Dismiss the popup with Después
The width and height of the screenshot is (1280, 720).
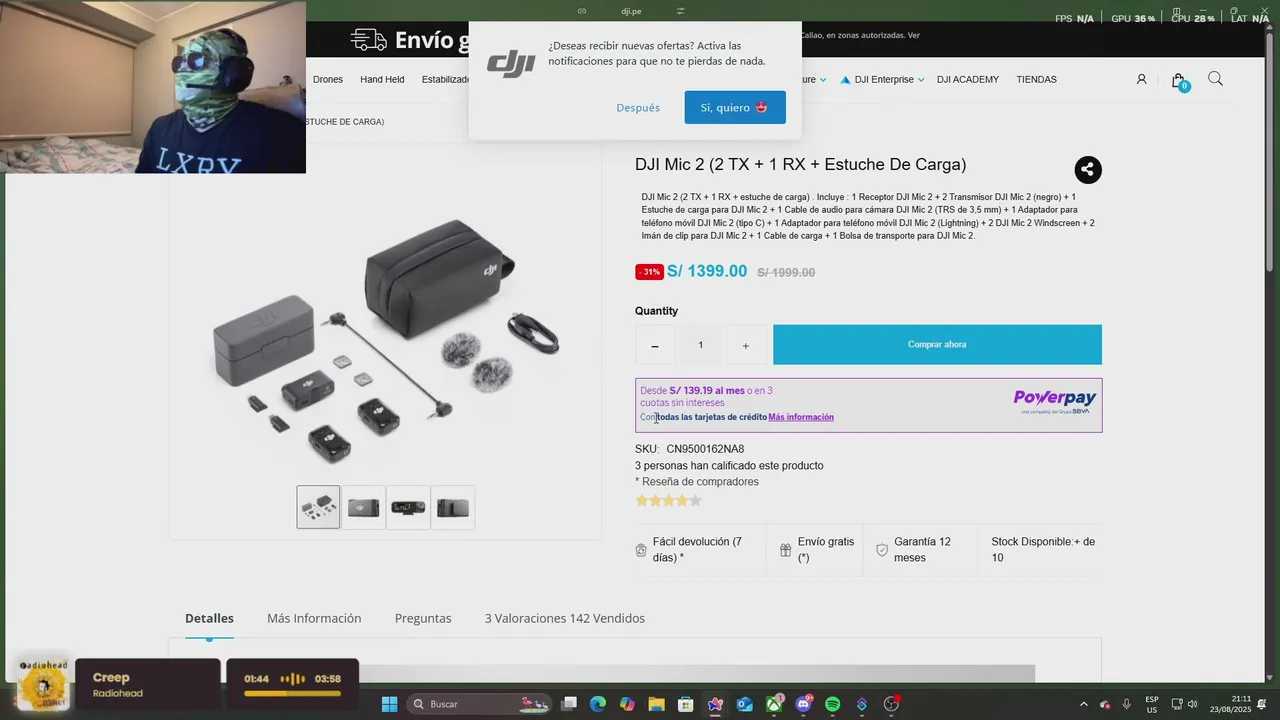tap(638, 107)
